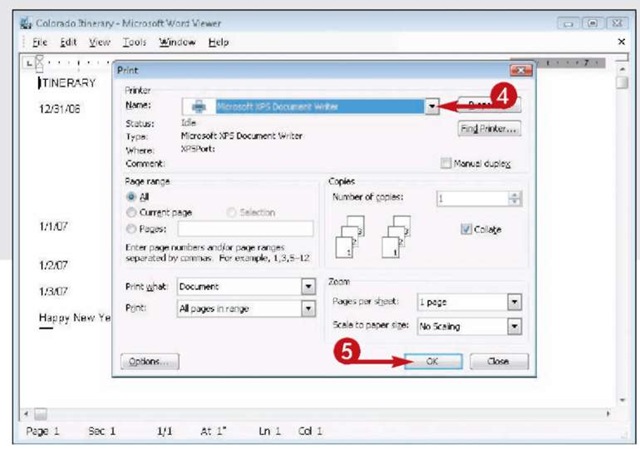Click the 1/1/07 date in document
Viewport: 640px width, 449px height.
click(x=53, y=226)
